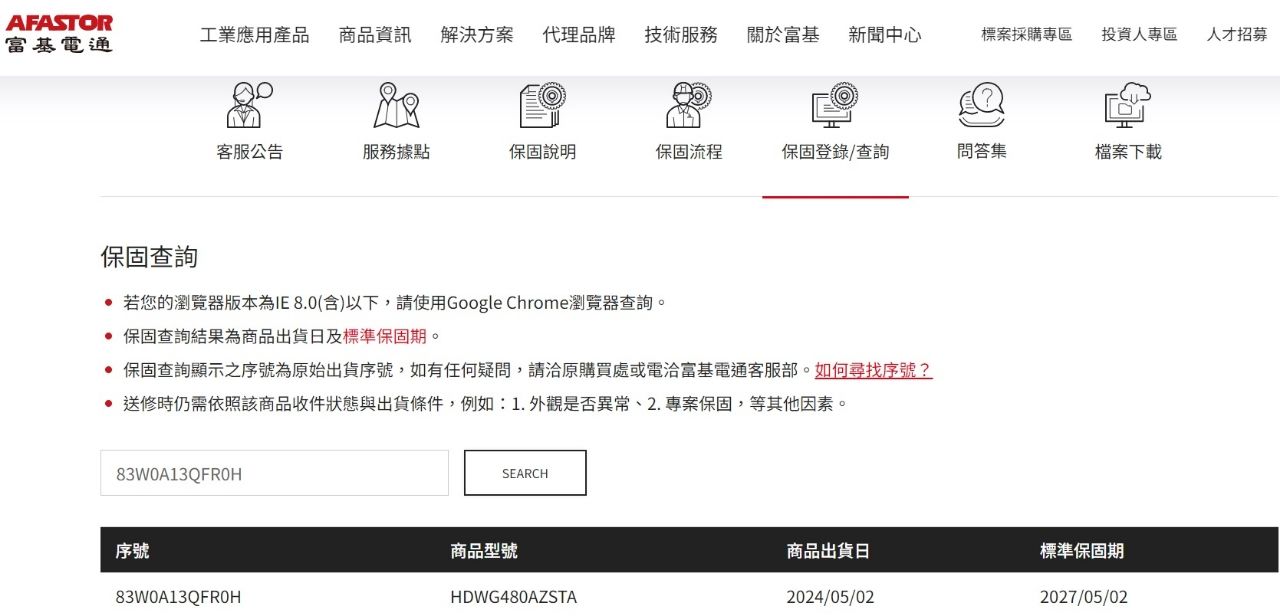
Task: Click the 客服公告 headset agent icon
Action: pyautogui.click(x=249, y=105)
